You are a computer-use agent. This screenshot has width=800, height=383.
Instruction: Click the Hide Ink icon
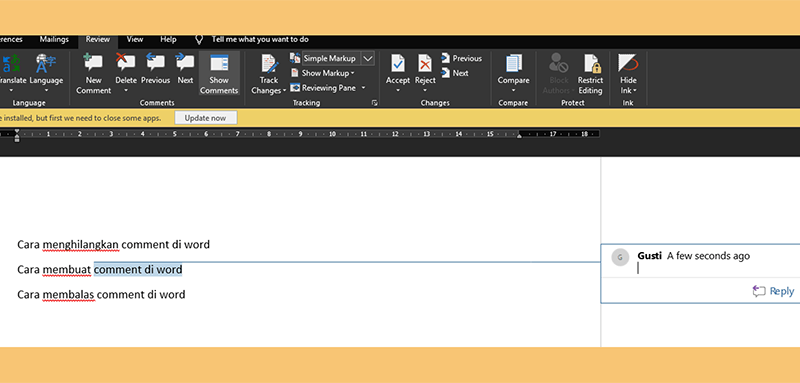628,63
